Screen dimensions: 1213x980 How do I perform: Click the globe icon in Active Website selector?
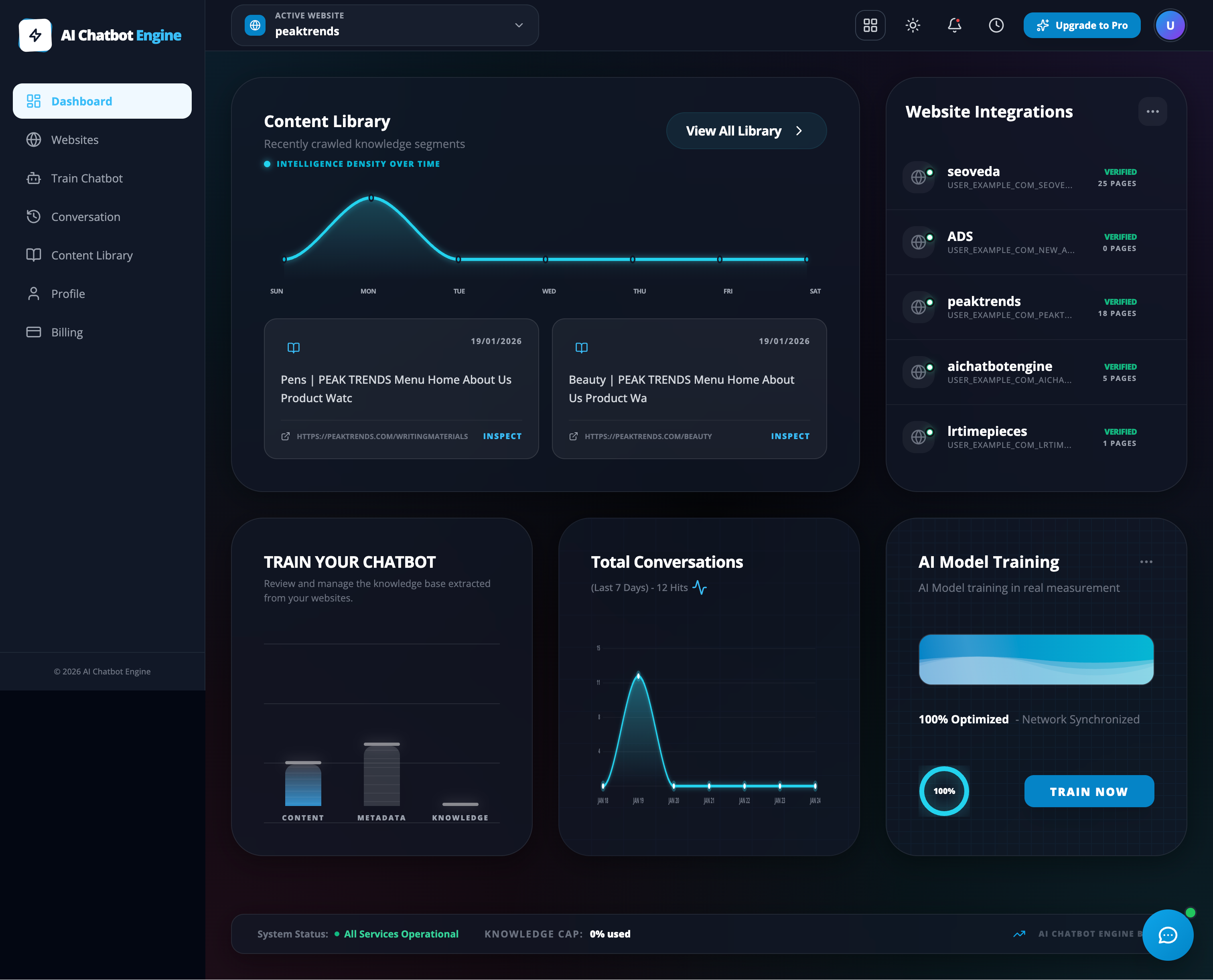pos(255,25)
